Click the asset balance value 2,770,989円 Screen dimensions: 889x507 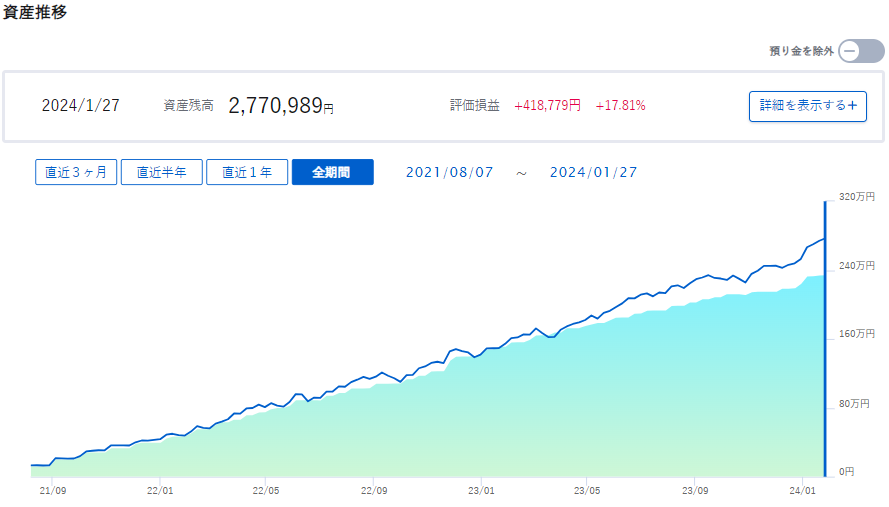pos(281,105)
